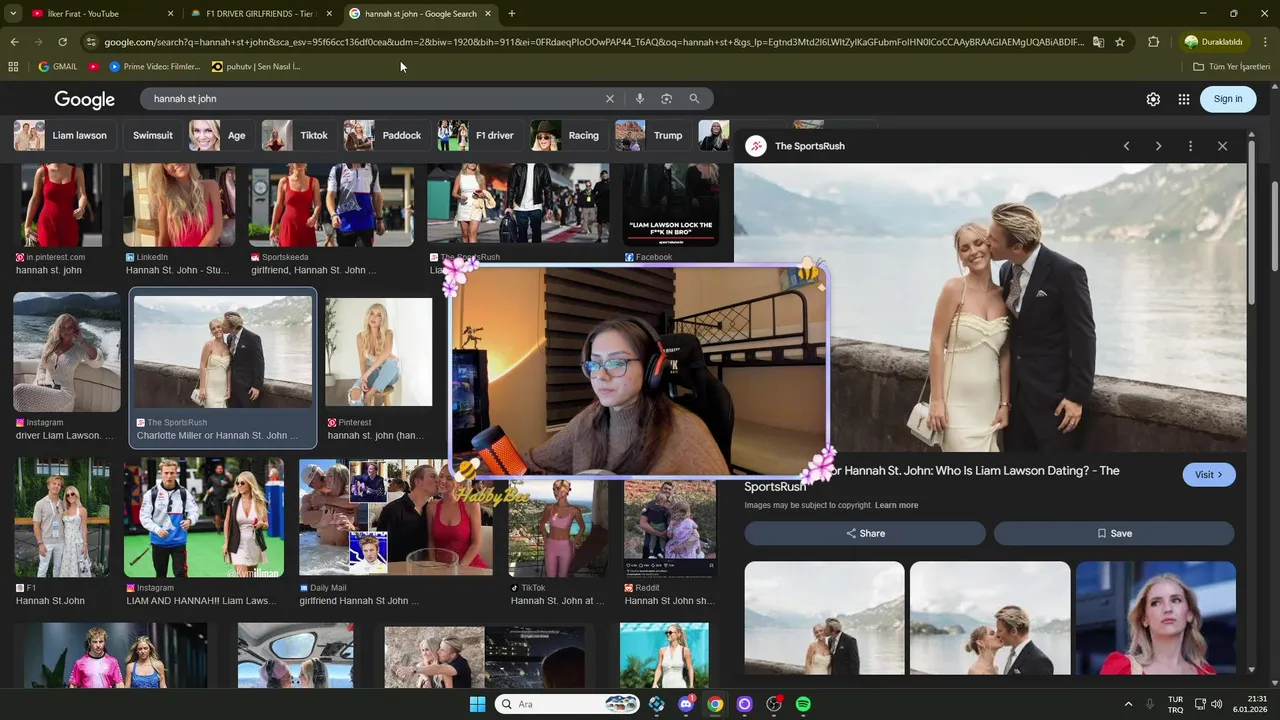The image size is (1280, 720).
Task: Open Spotify from the taskbar
Action: pyautogui.click(x=803, y=704)
